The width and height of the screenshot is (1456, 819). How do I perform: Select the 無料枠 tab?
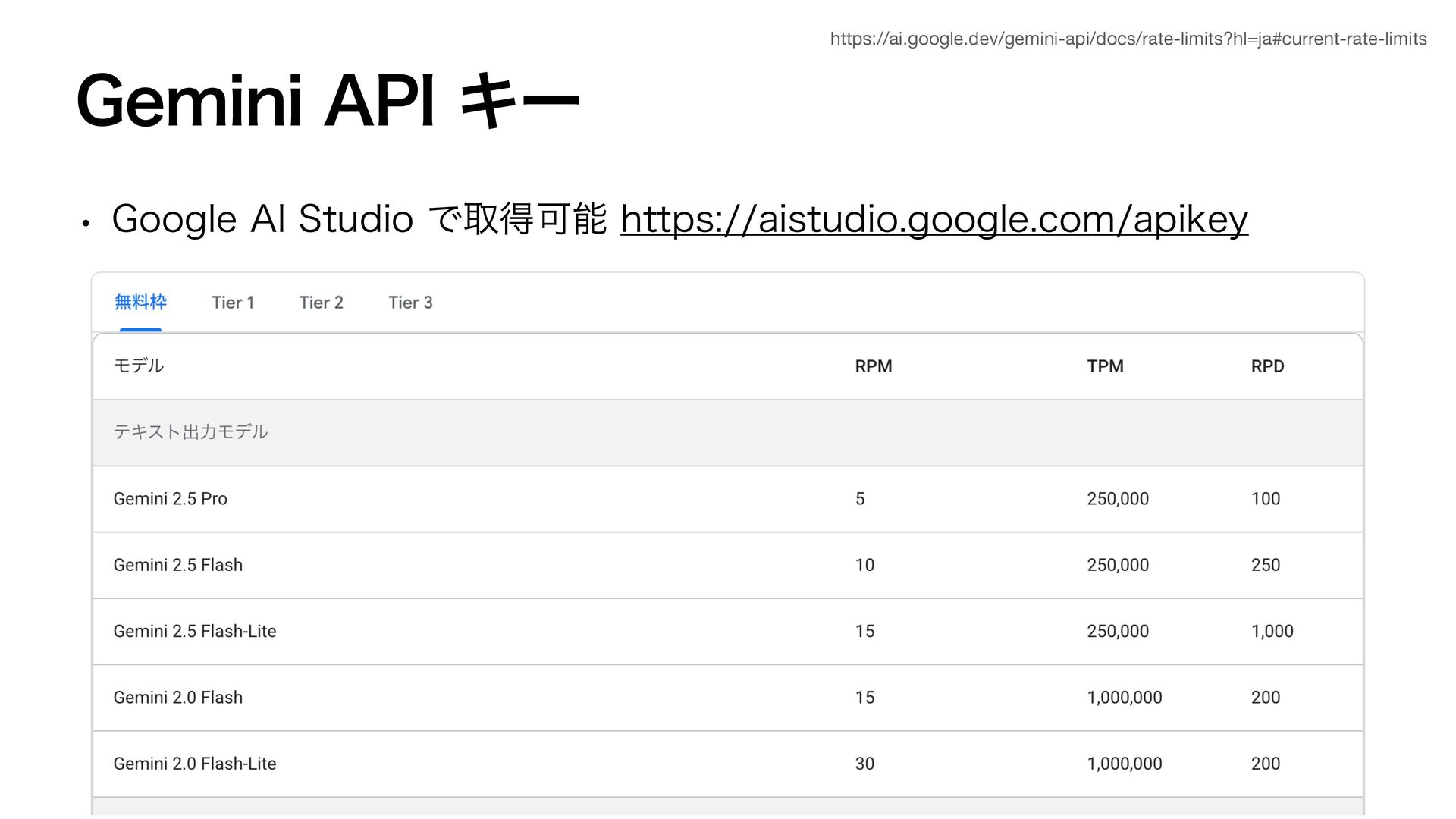click(x=140, y=303)
